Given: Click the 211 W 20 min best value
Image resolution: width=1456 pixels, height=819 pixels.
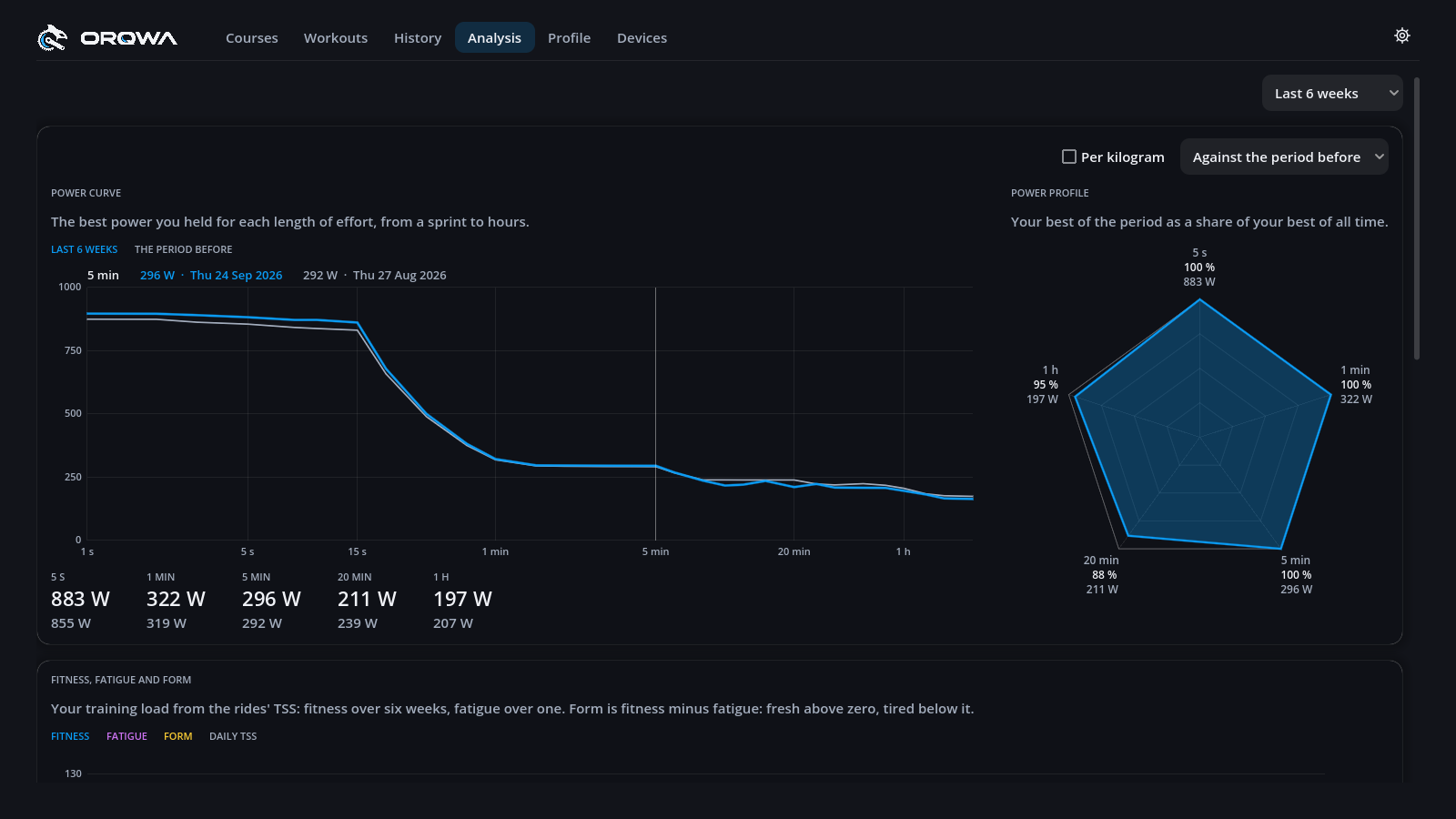Looking at the screenshot, I should tap(367, 599).
